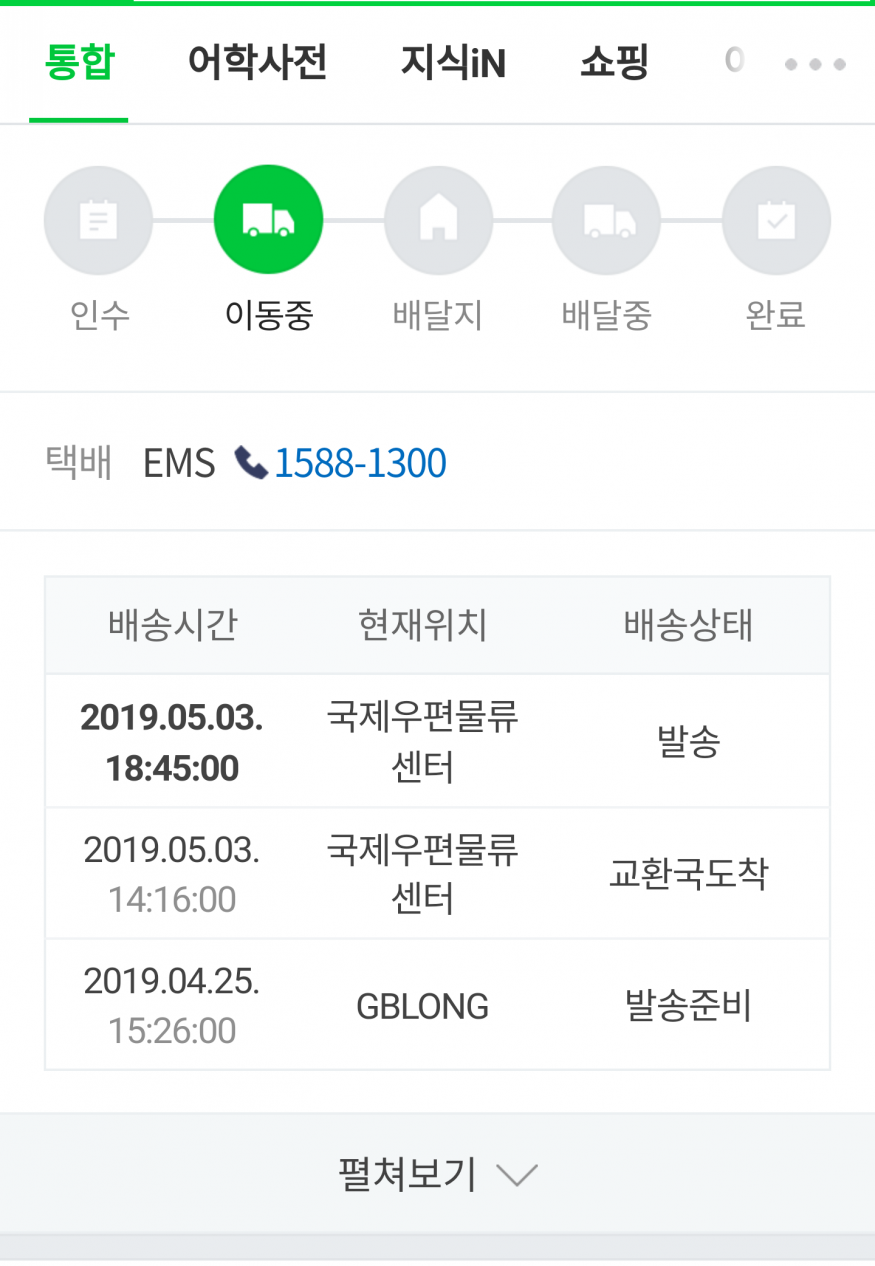Tap the 배달중 delivery truck icon

pyautogui.click(x=607, y=220)
